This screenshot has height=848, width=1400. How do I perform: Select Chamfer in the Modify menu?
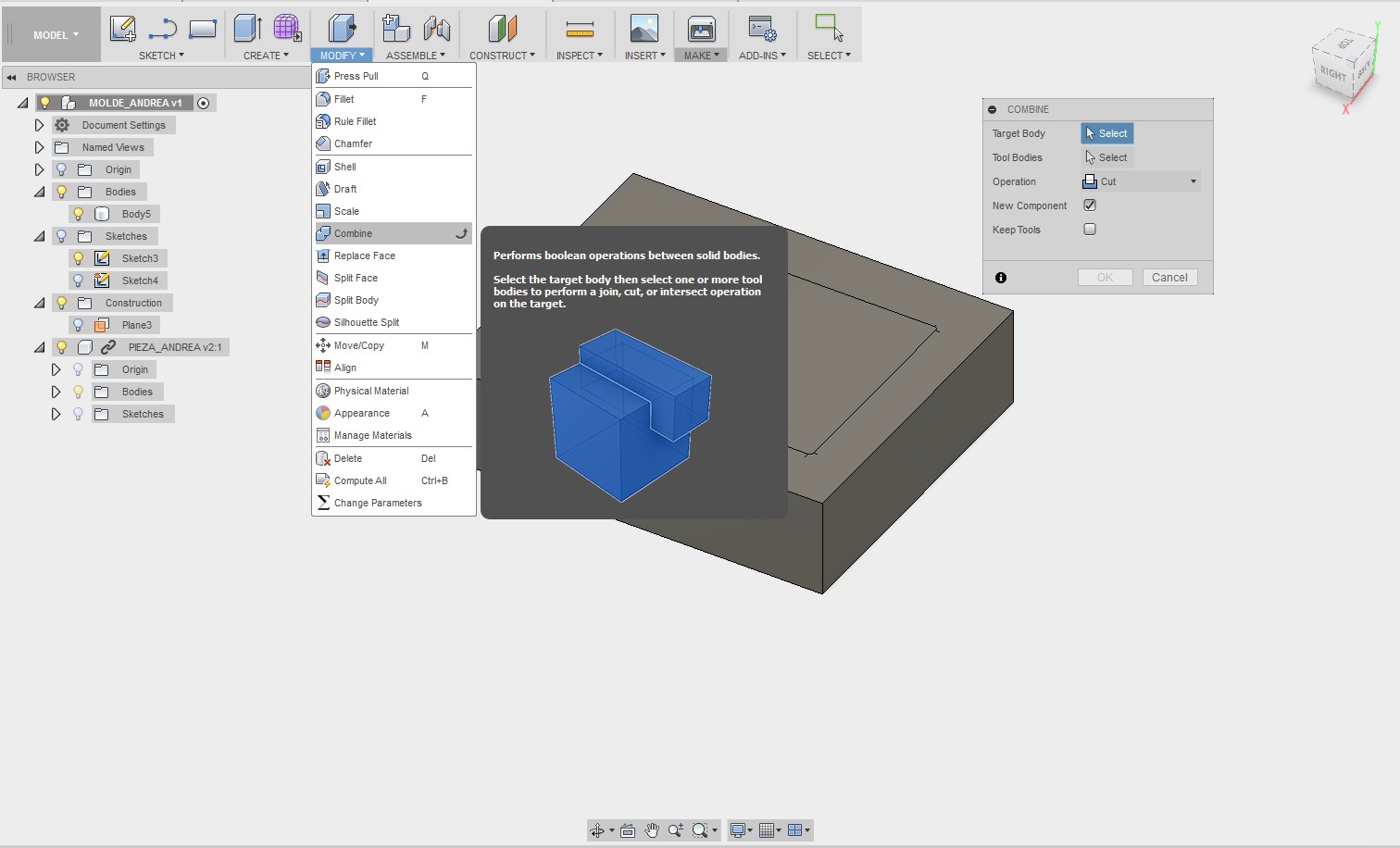[353, 143]
